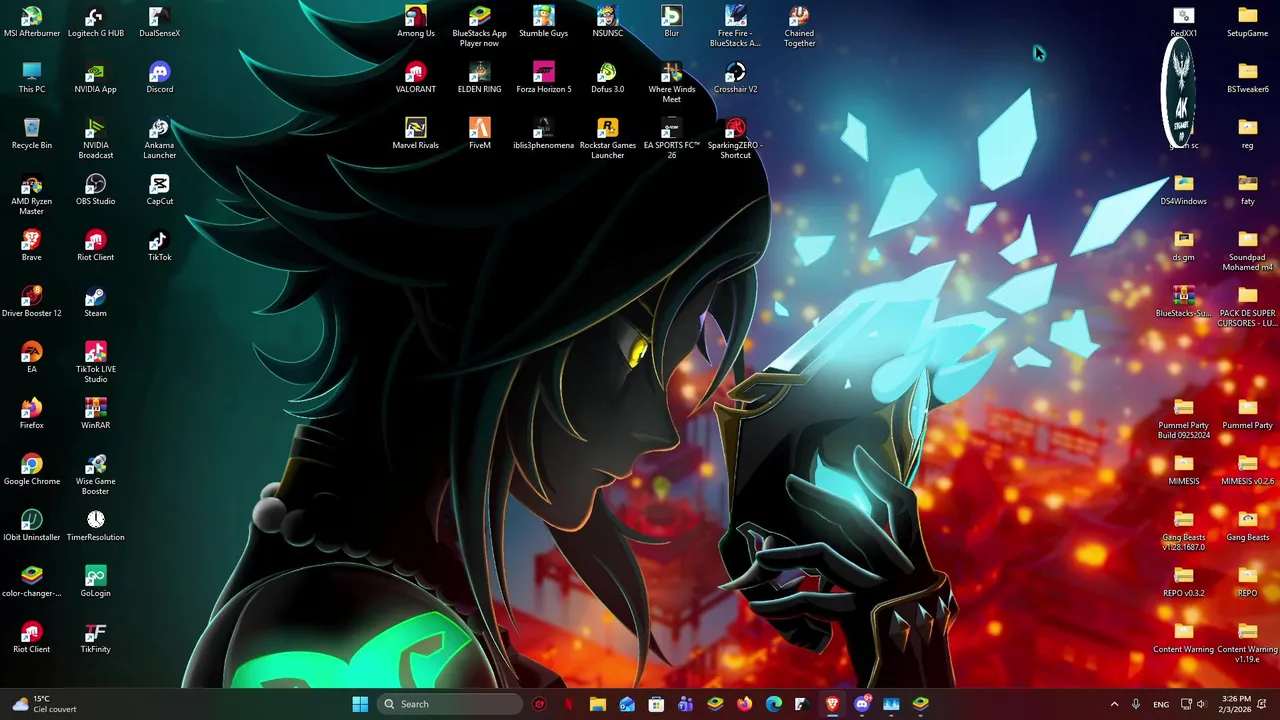Open Logitech G HUB shortcut
Screen dimensions: 1280x720
click(96, 22)
